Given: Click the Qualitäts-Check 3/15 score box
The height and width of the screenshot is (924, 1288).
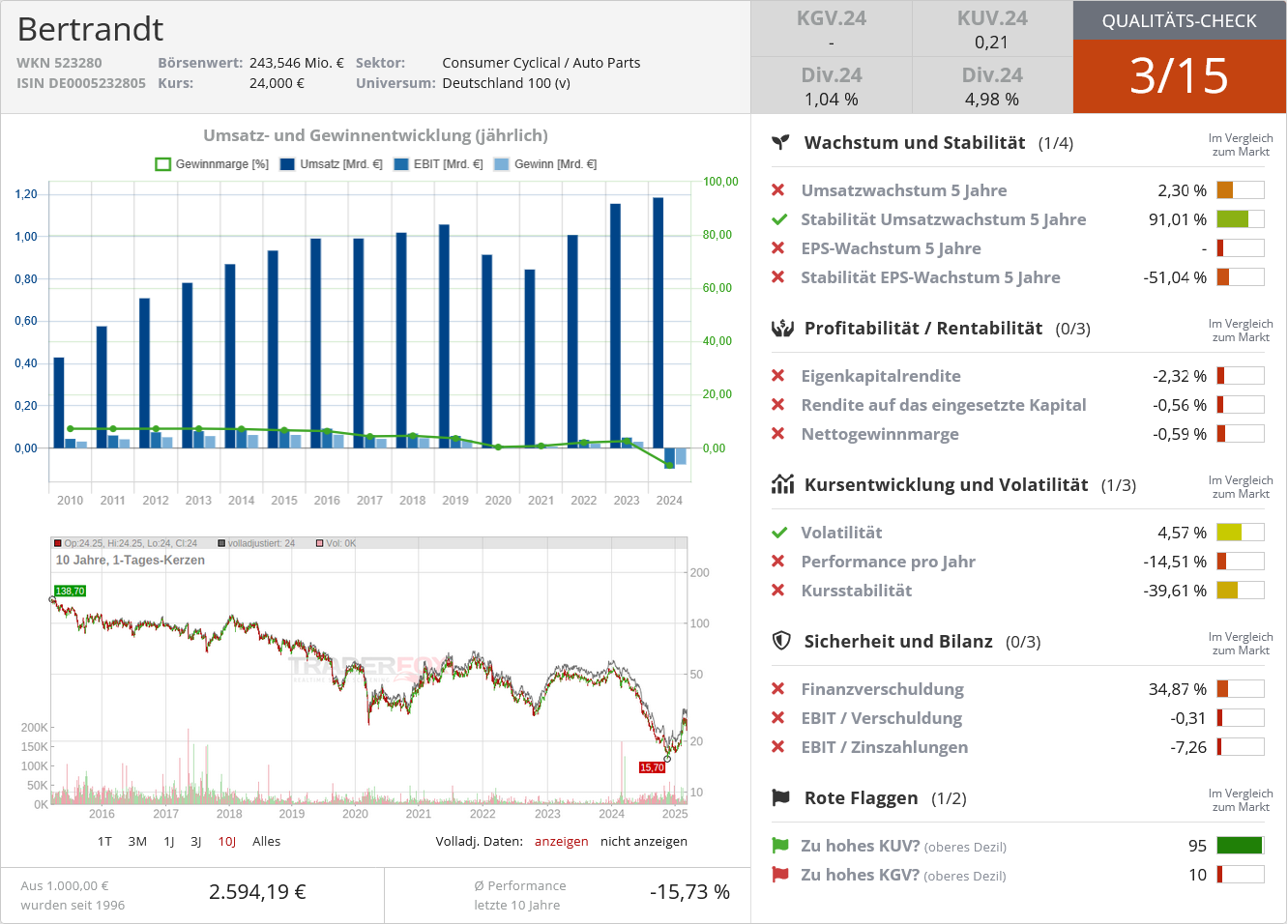Looking at the screenshot, I should tap(1180, 76).
